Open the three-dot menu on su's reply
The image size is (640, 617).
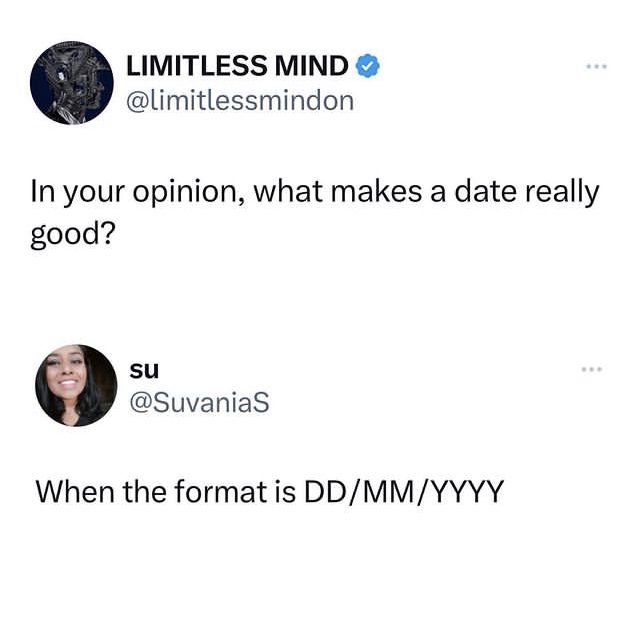(x=592, y=370)
